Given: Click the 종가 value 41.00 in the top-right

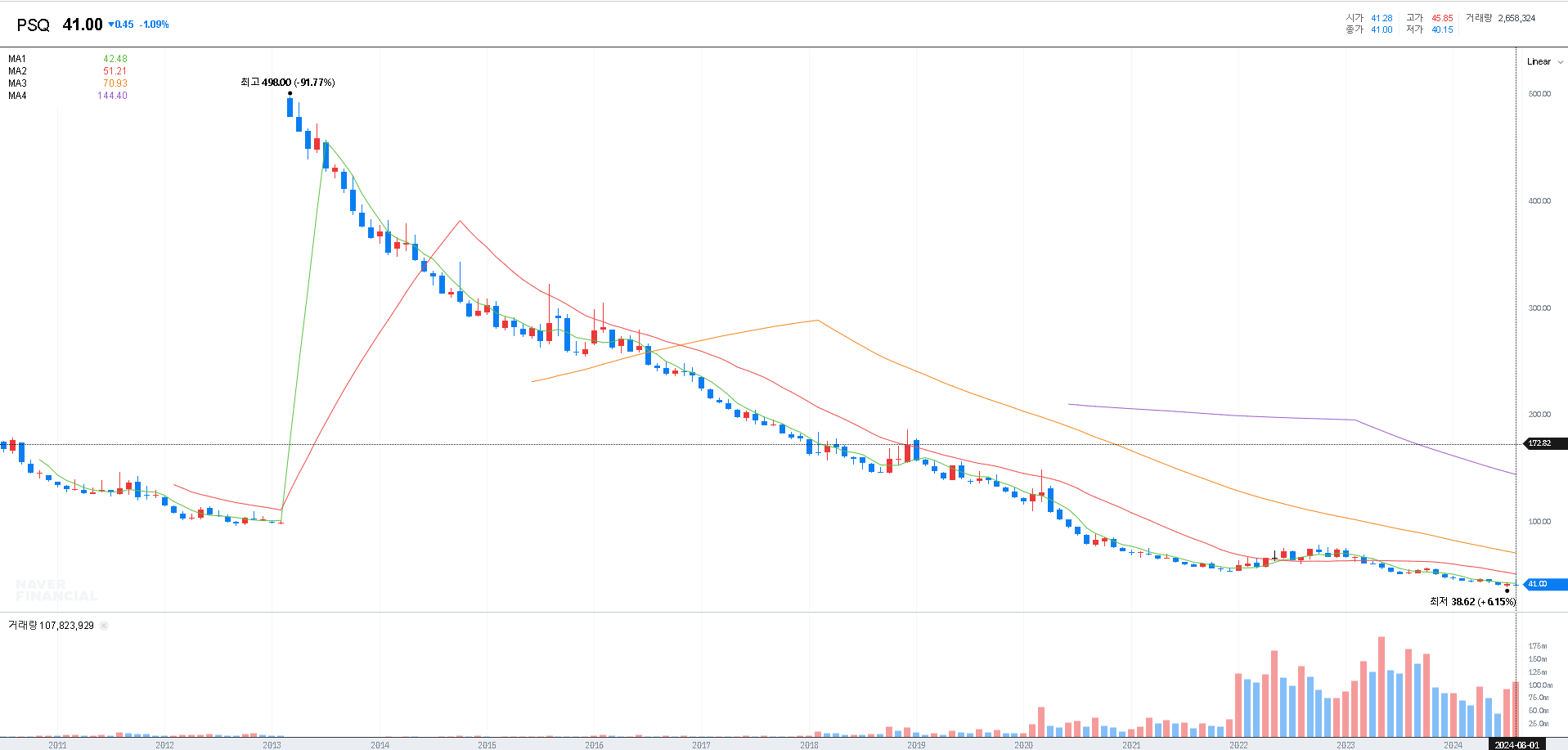Looking at the screenshot, I should 1382,29.
